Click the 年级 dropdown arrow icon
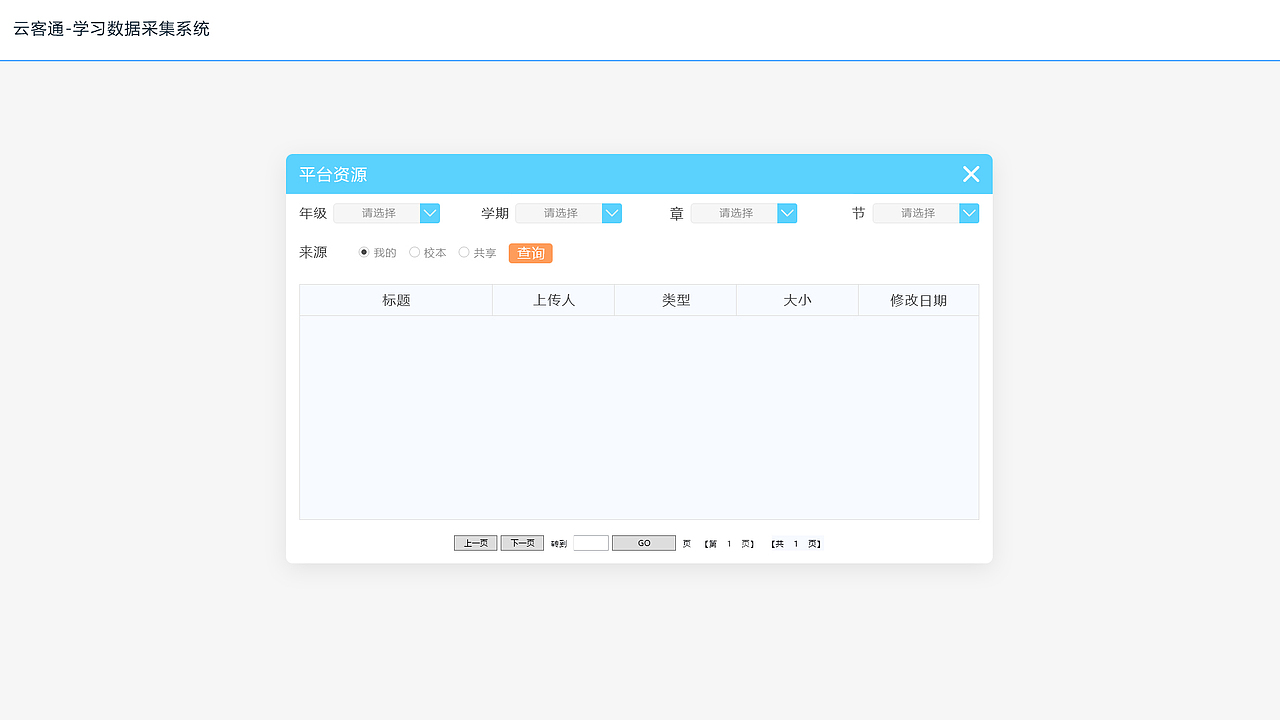1280x720 pixels. 429,213
